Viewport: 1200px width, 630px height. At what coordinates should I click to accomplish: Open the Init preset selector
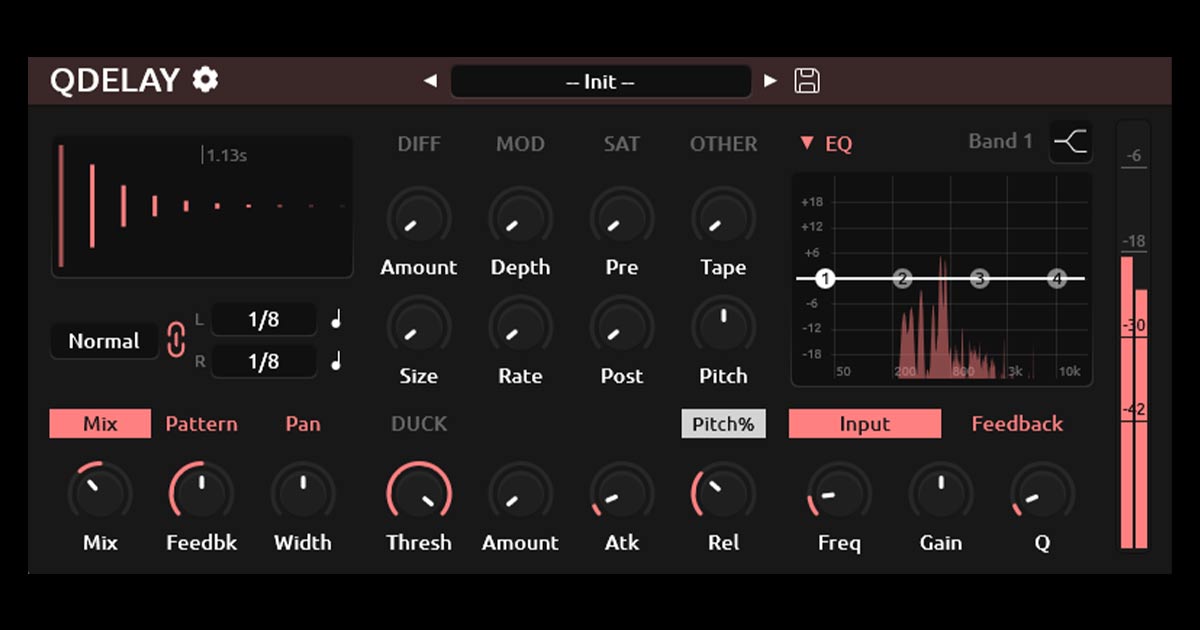pyautogui.click(x=602, y=81)
